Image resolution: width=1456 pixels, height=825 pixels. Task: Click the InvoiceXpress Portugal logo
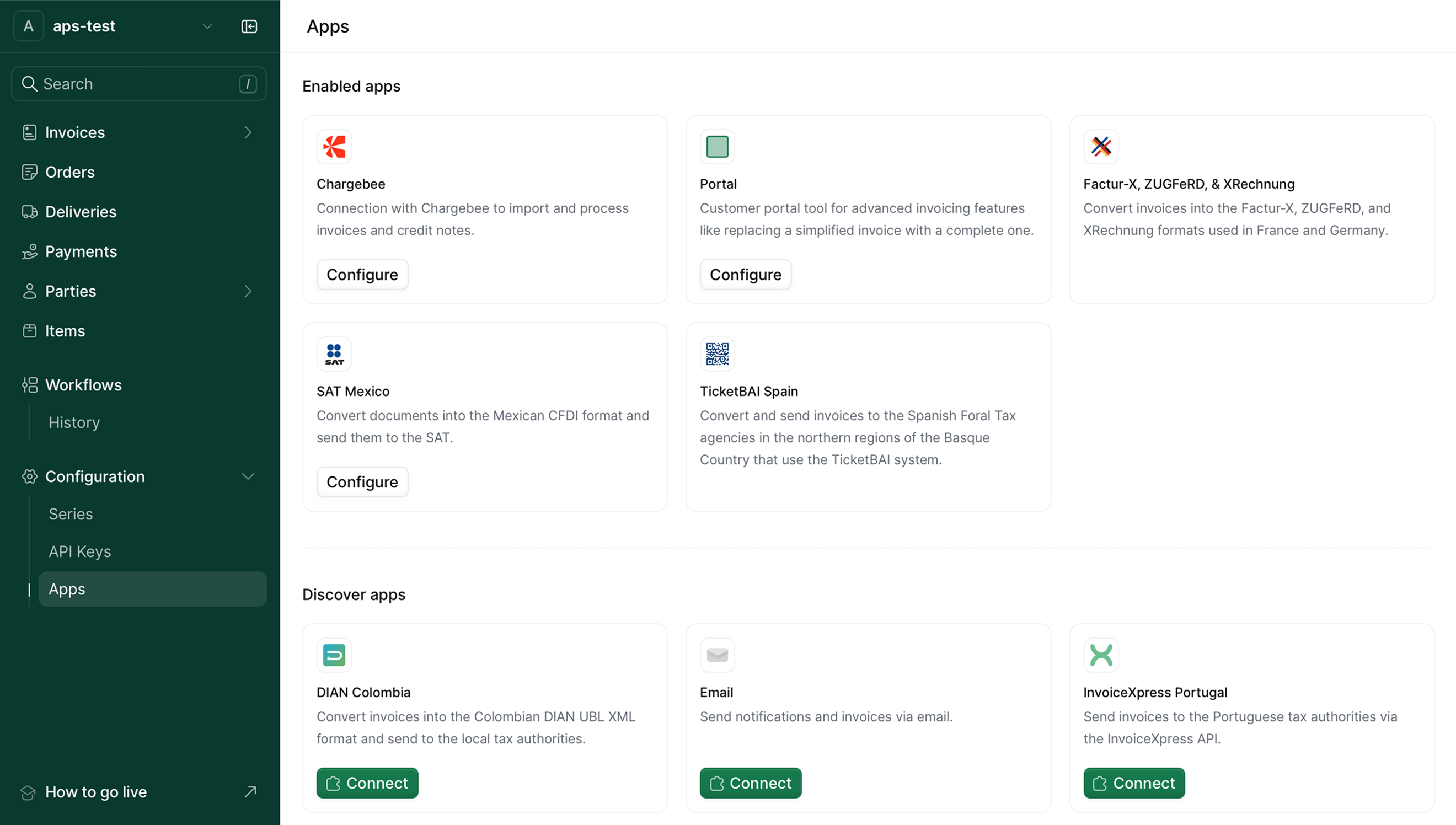(x=1100, y=655)
